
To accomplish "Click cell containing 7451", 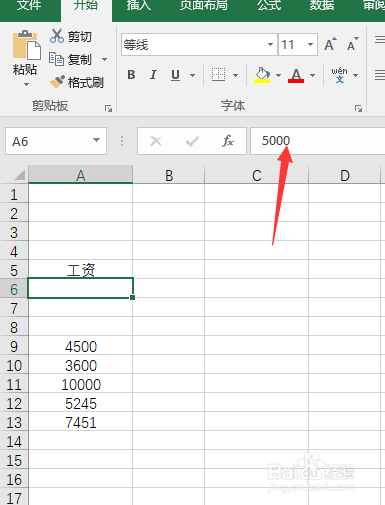I will click(80, 422).
